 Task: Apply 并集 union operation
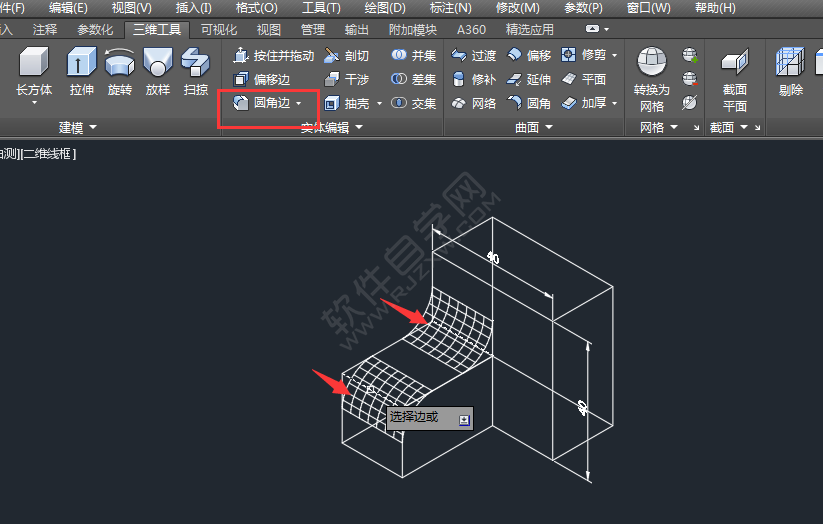[x=414, y=55]
